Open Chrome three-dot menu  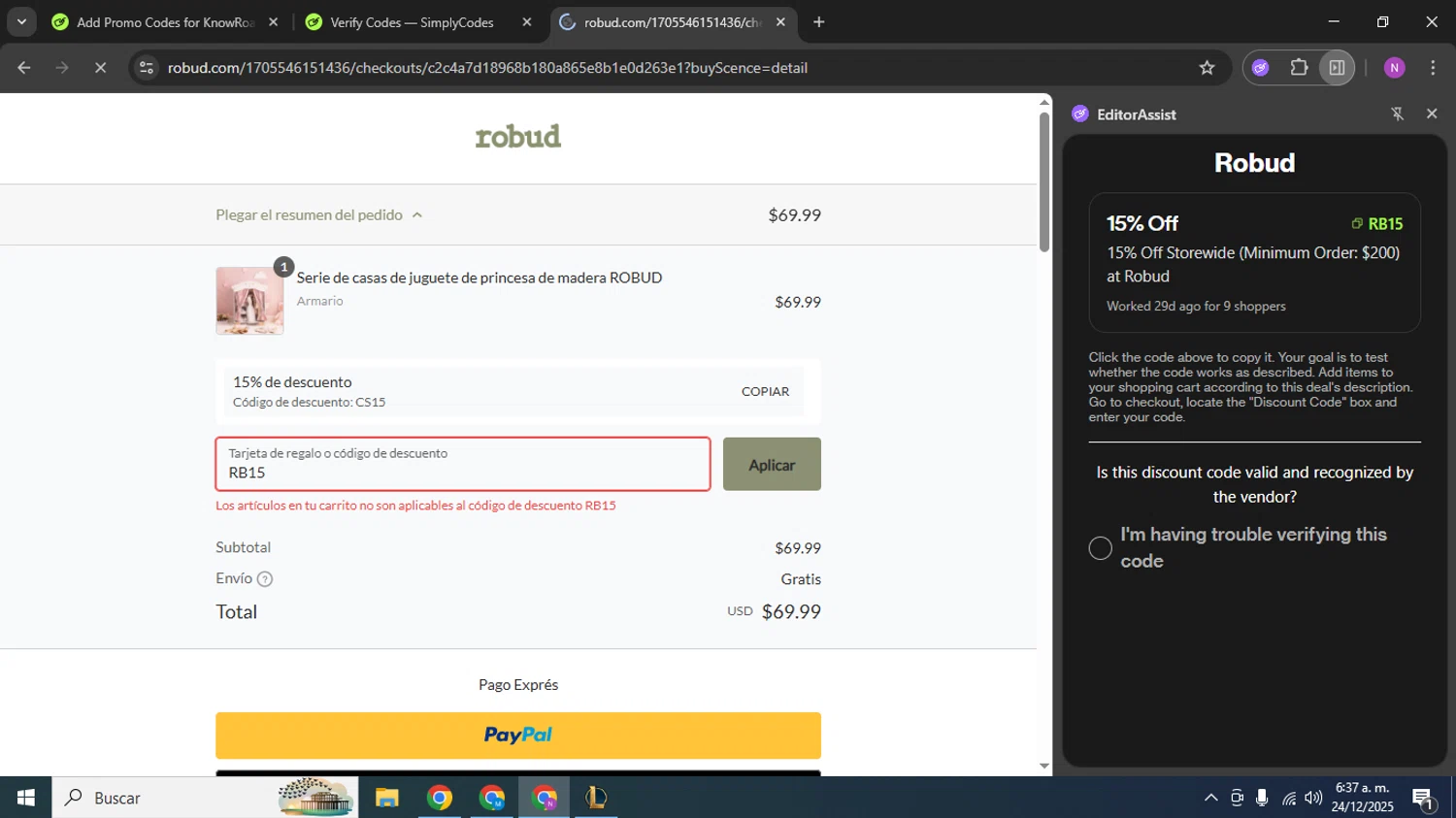(1433, 68)
